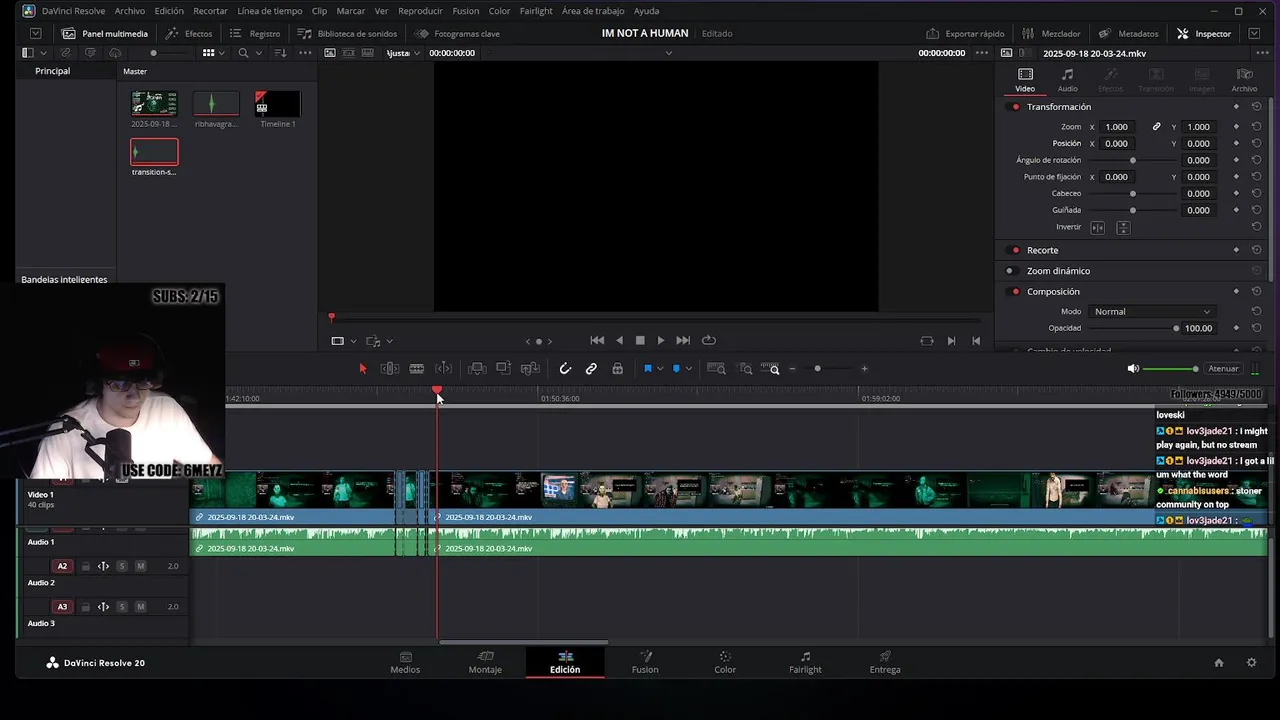Viewport: 1280px width, 720px height.
Task: Play the timeline forward
Action: pos(661,341)
